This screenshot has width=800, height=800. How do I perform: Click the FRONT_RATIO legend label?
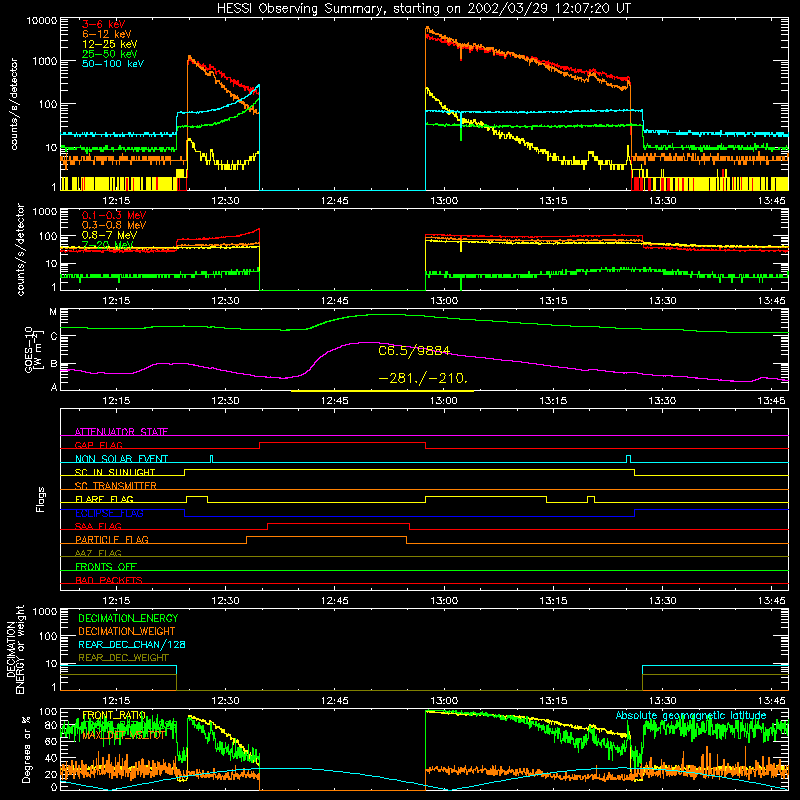click(114, 716)
